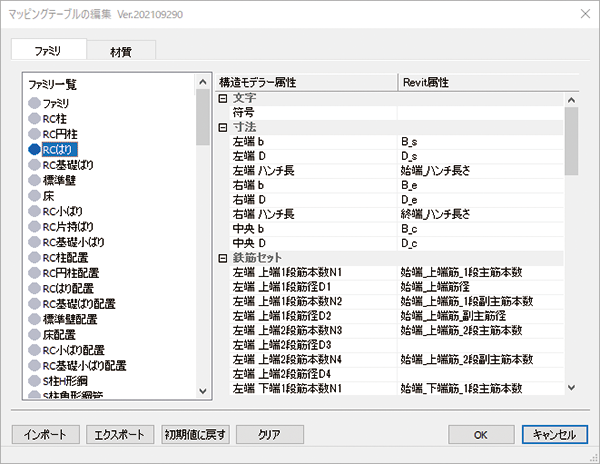Collapse the 文字 property group

click(x=223, y=98)
